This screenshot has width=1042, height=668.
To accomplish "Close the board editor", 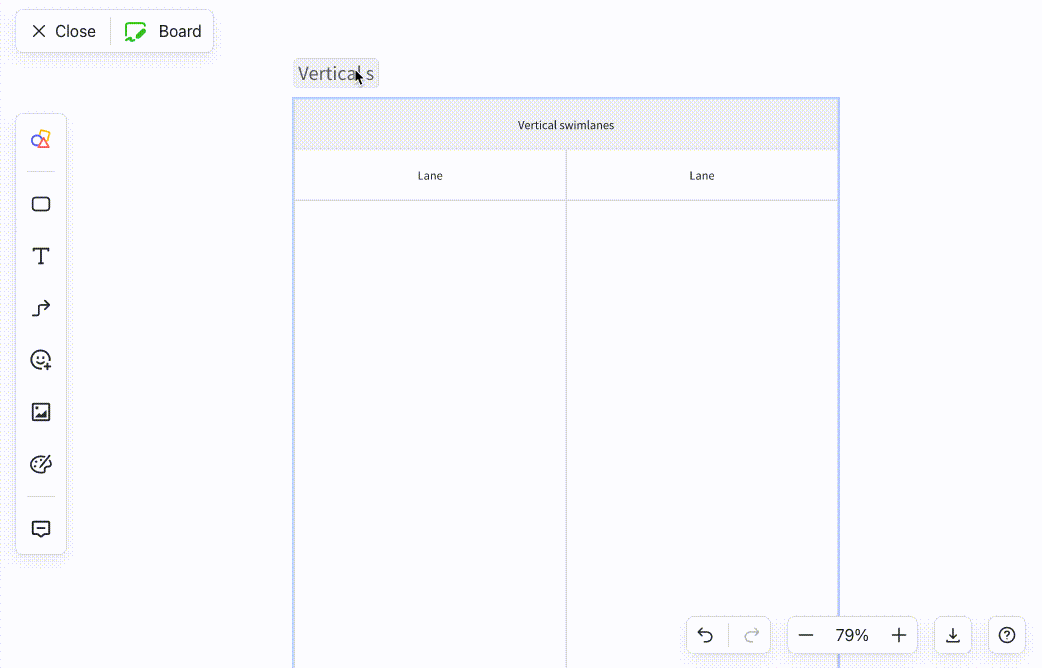I will pyautogui.click(x=63, y=31).
